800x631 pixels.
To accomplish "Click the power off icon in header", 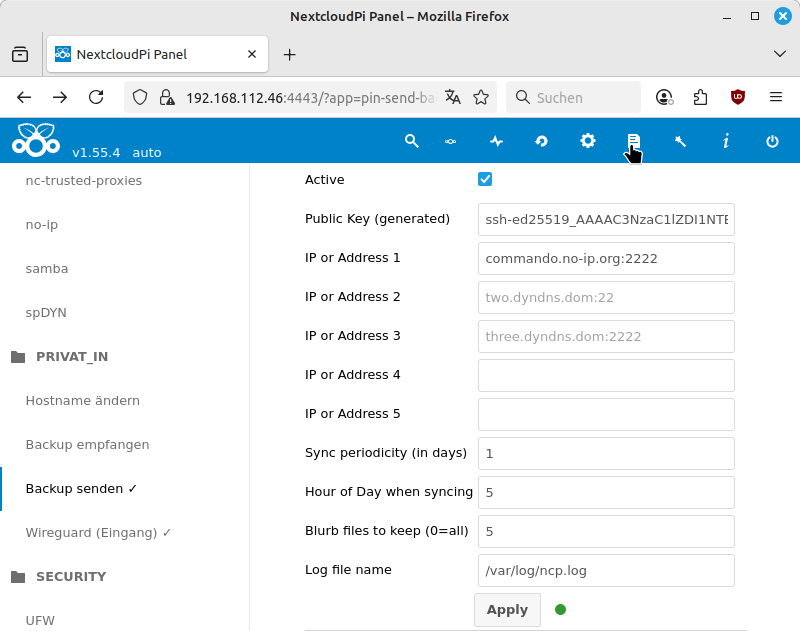I will click(772, 141).
